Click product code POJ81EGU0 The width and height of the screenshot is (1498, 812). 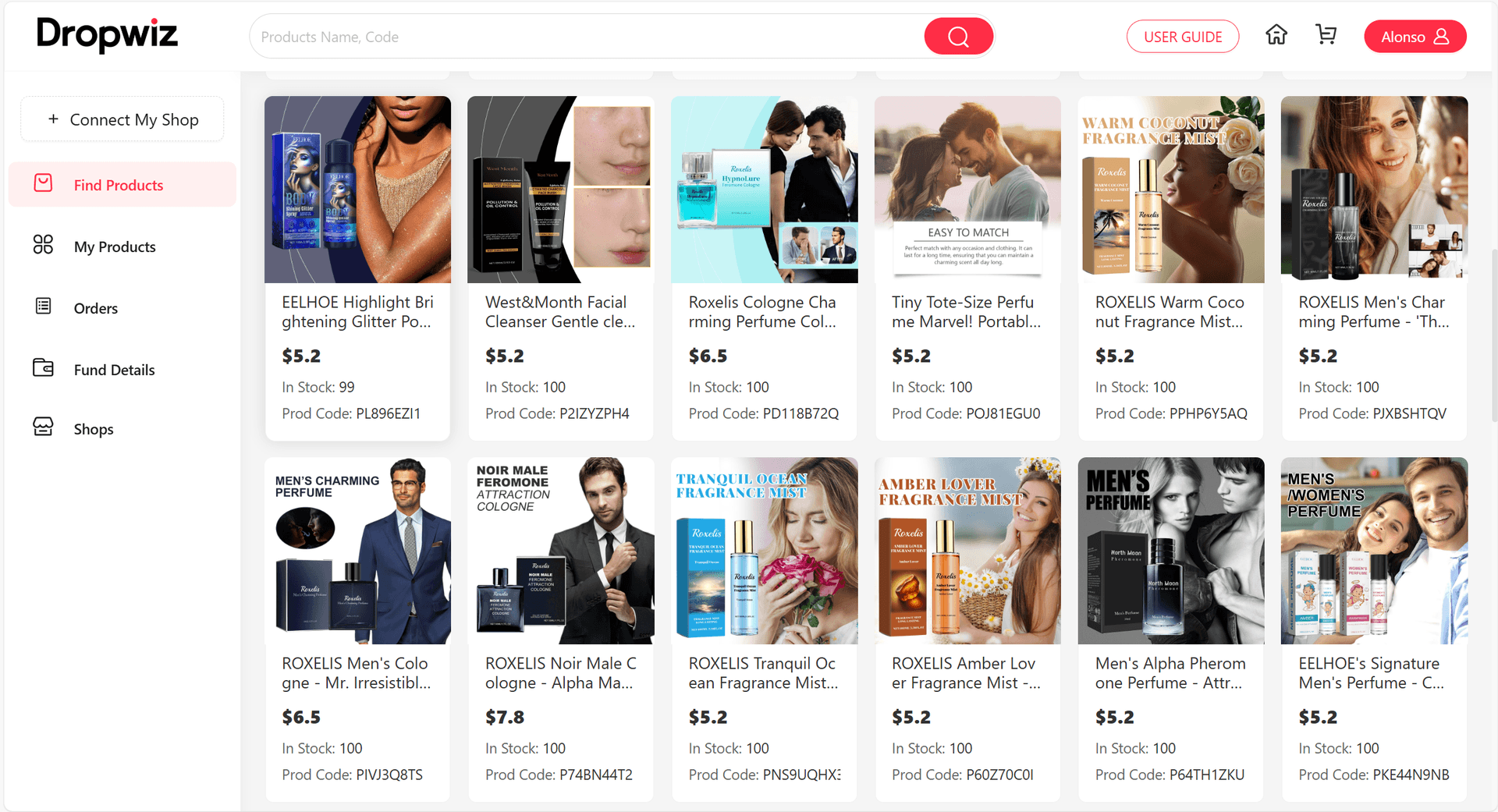[1003, 413]
